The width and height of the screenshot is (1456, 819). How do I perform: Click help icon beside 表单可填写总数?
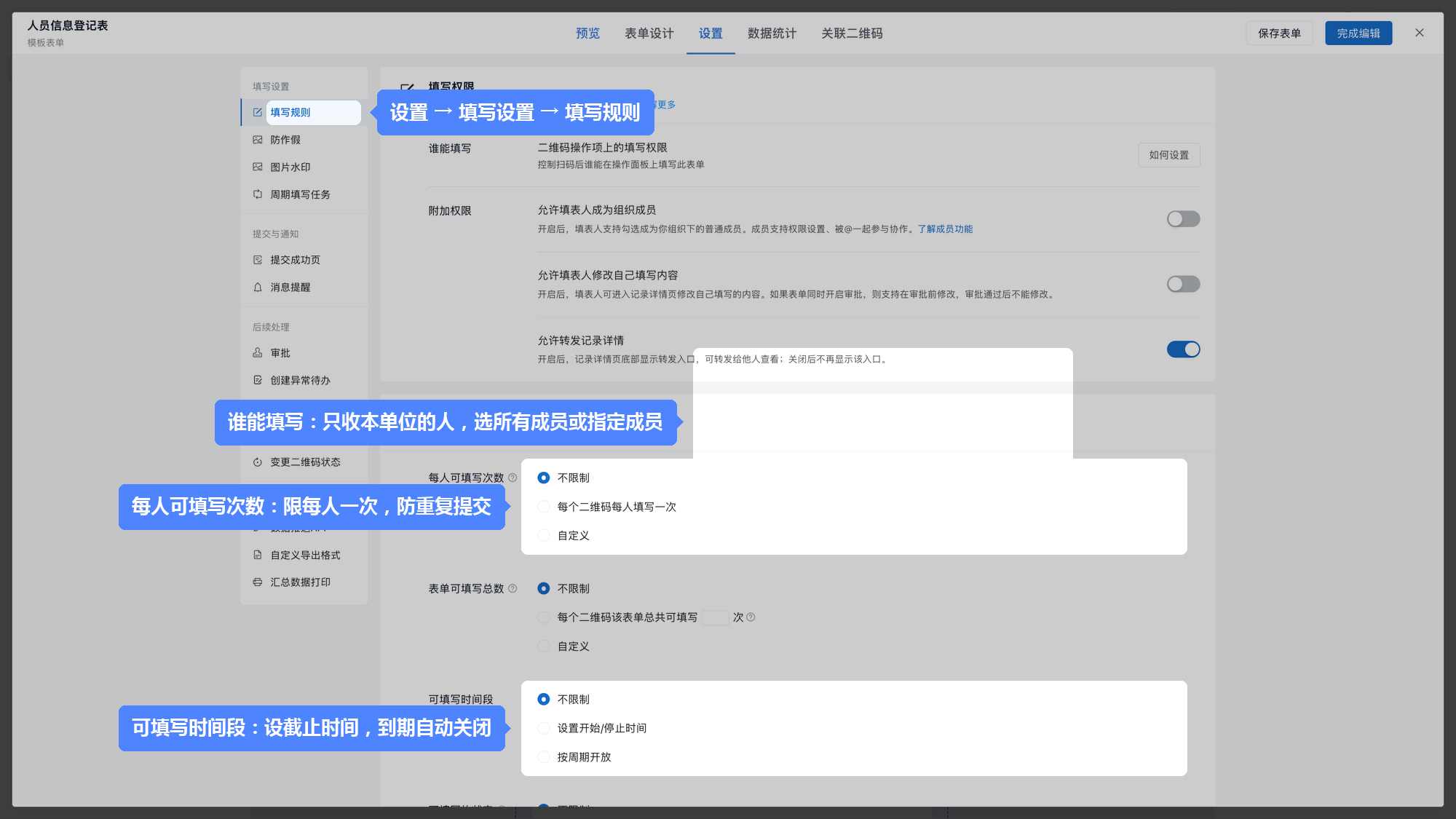point(513,588)
